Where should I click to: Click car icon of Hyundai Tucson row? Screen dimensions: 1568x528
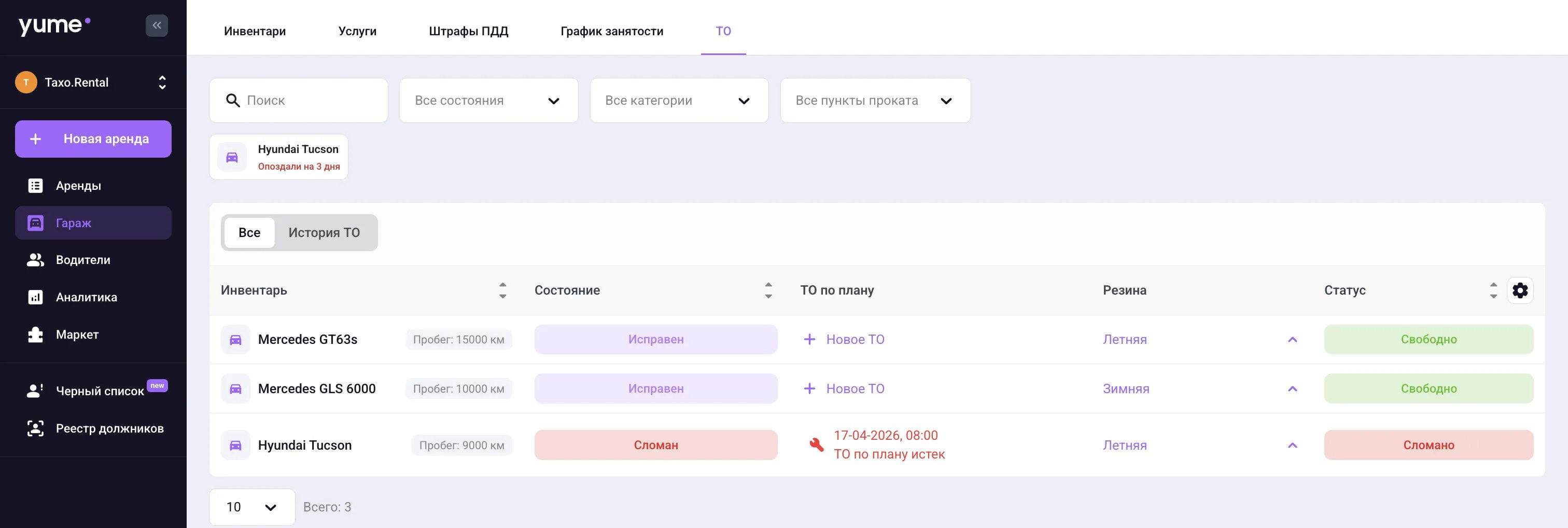(235, 445)
